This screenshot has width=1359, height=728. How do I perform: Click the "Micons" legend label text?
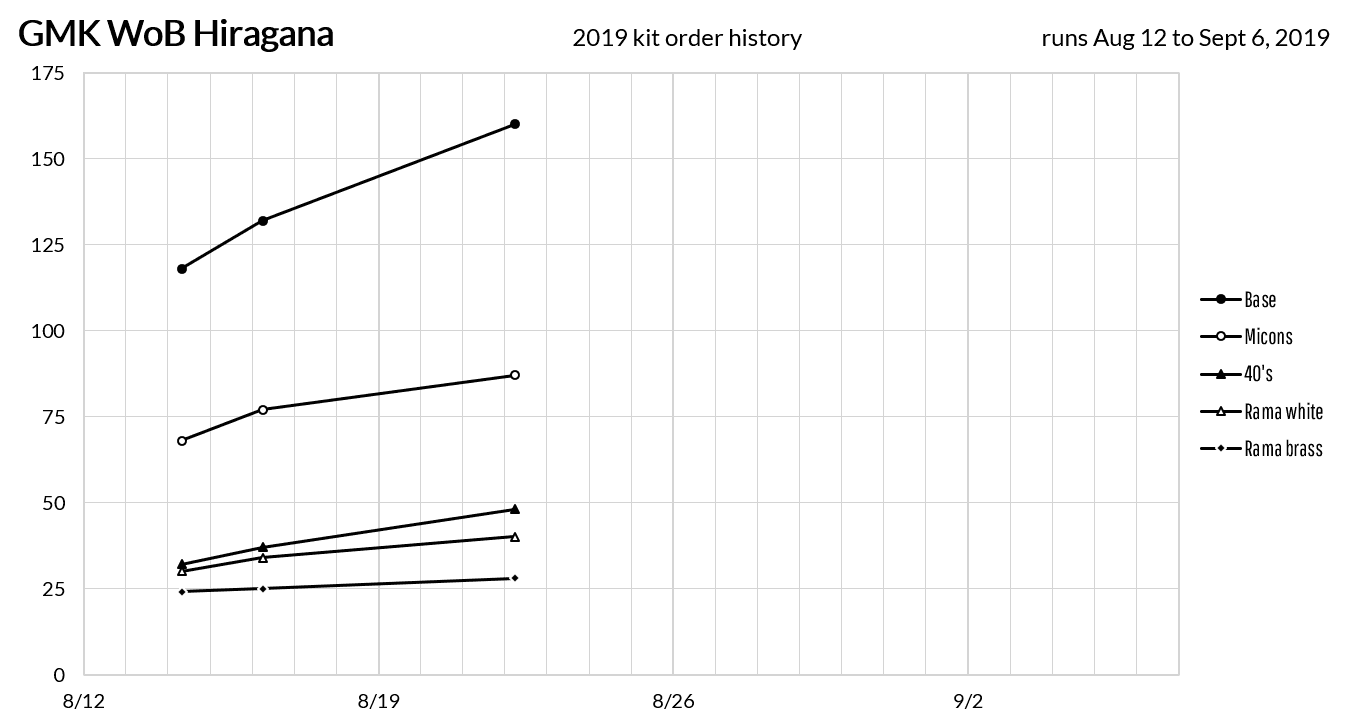1268,336
